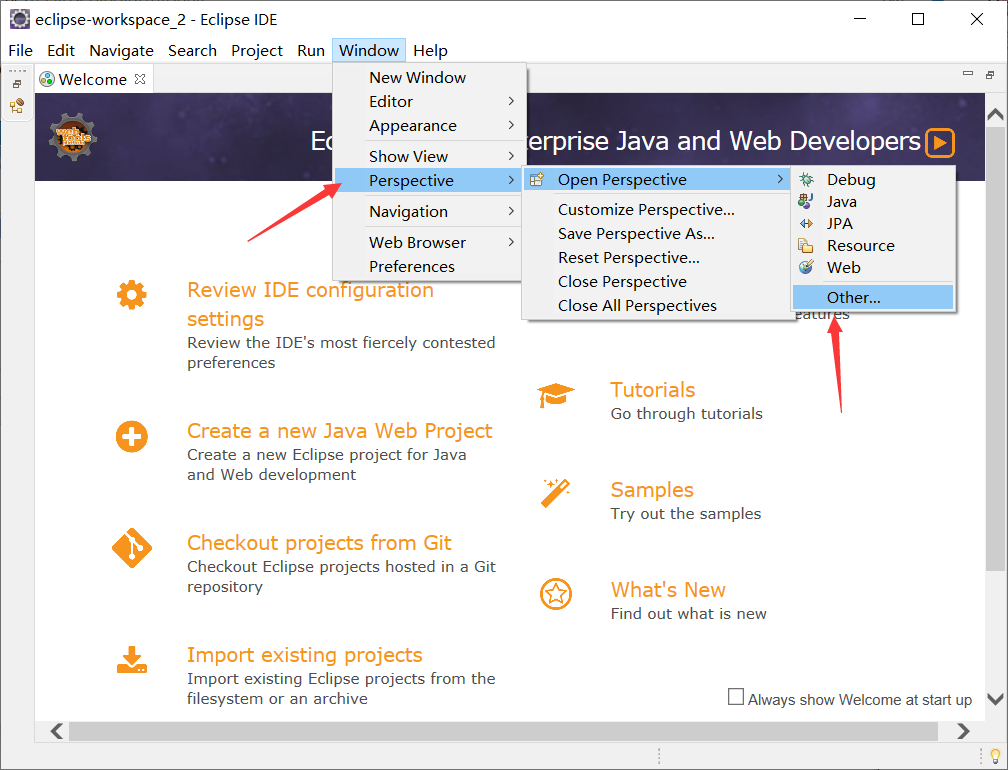Click the vertical scrollbar down arrow

995,699
